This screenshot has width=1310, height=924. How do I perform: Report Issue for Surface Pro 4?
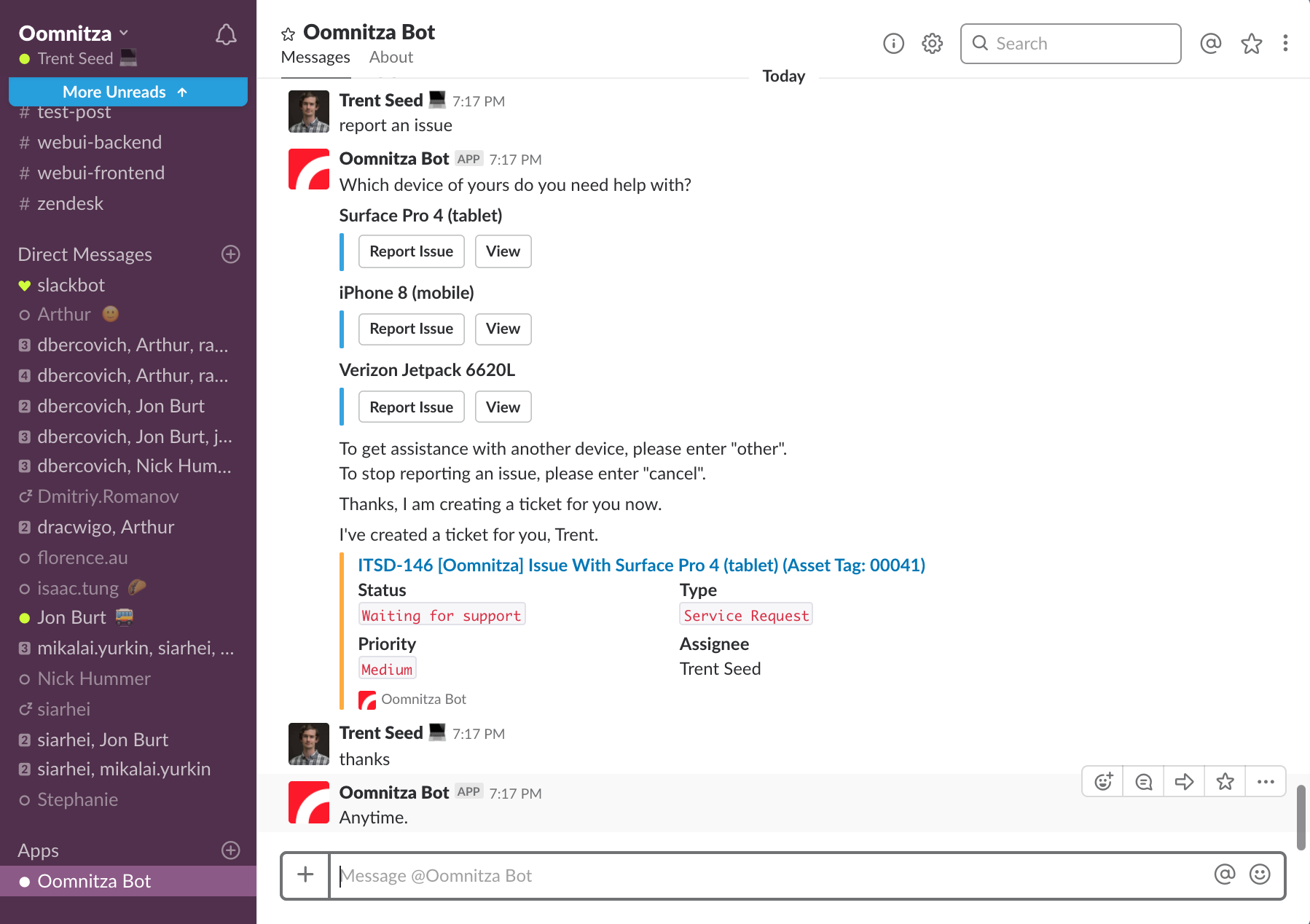pos(412,251)
